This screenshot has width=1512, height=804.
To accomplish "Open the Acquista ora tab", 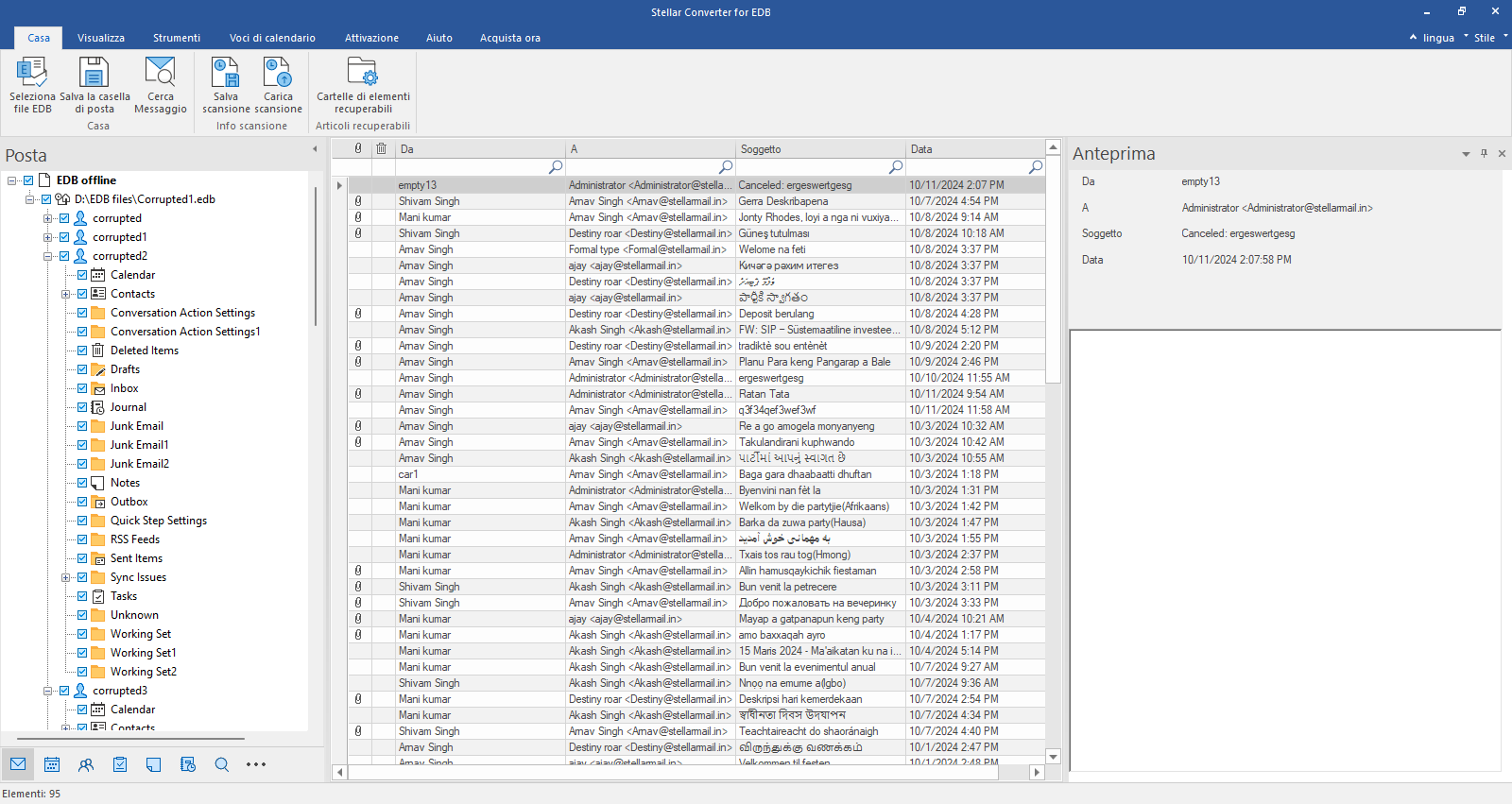I will coord(510,38).
